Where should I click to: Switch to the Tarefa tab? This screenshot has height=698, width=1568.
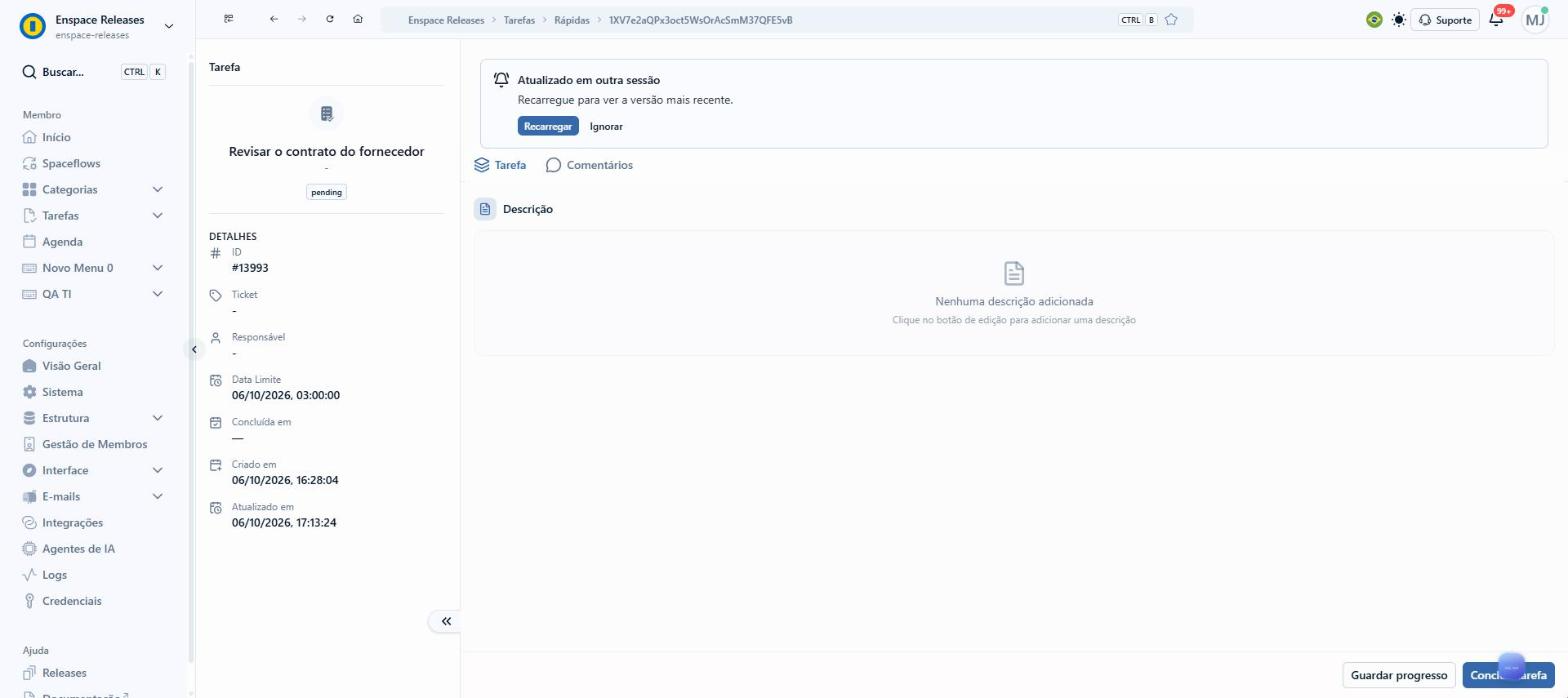[500, 165]
